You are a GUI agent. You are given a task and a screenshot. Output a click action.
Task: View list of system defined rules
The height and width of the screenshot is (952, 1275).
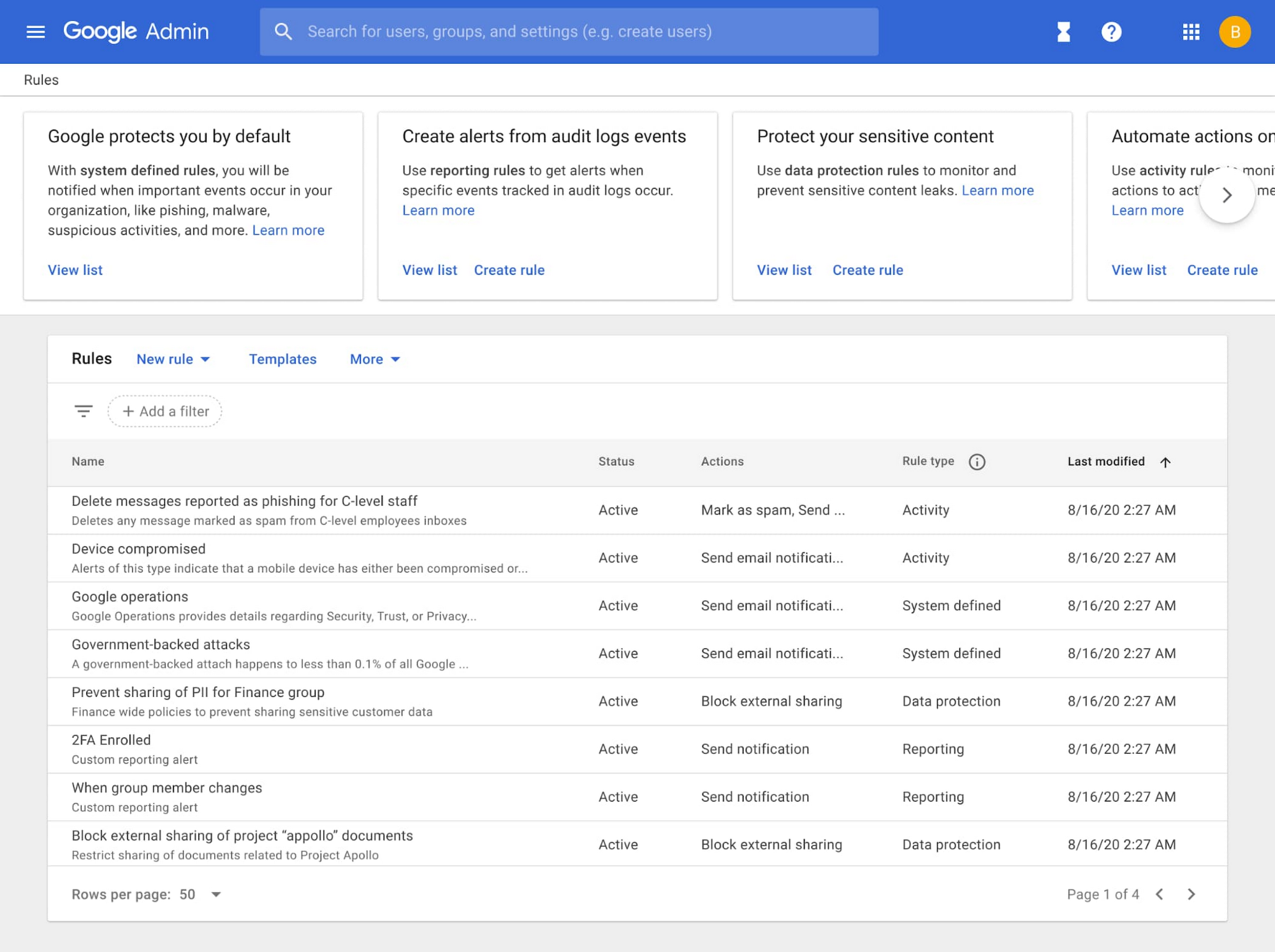point(75,270)
